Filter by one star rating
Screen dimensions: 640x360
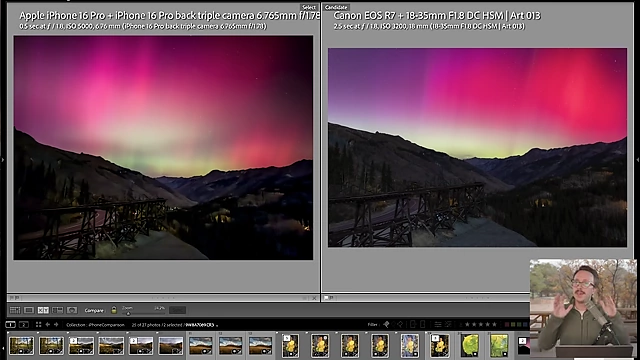[x=467, y=324]
